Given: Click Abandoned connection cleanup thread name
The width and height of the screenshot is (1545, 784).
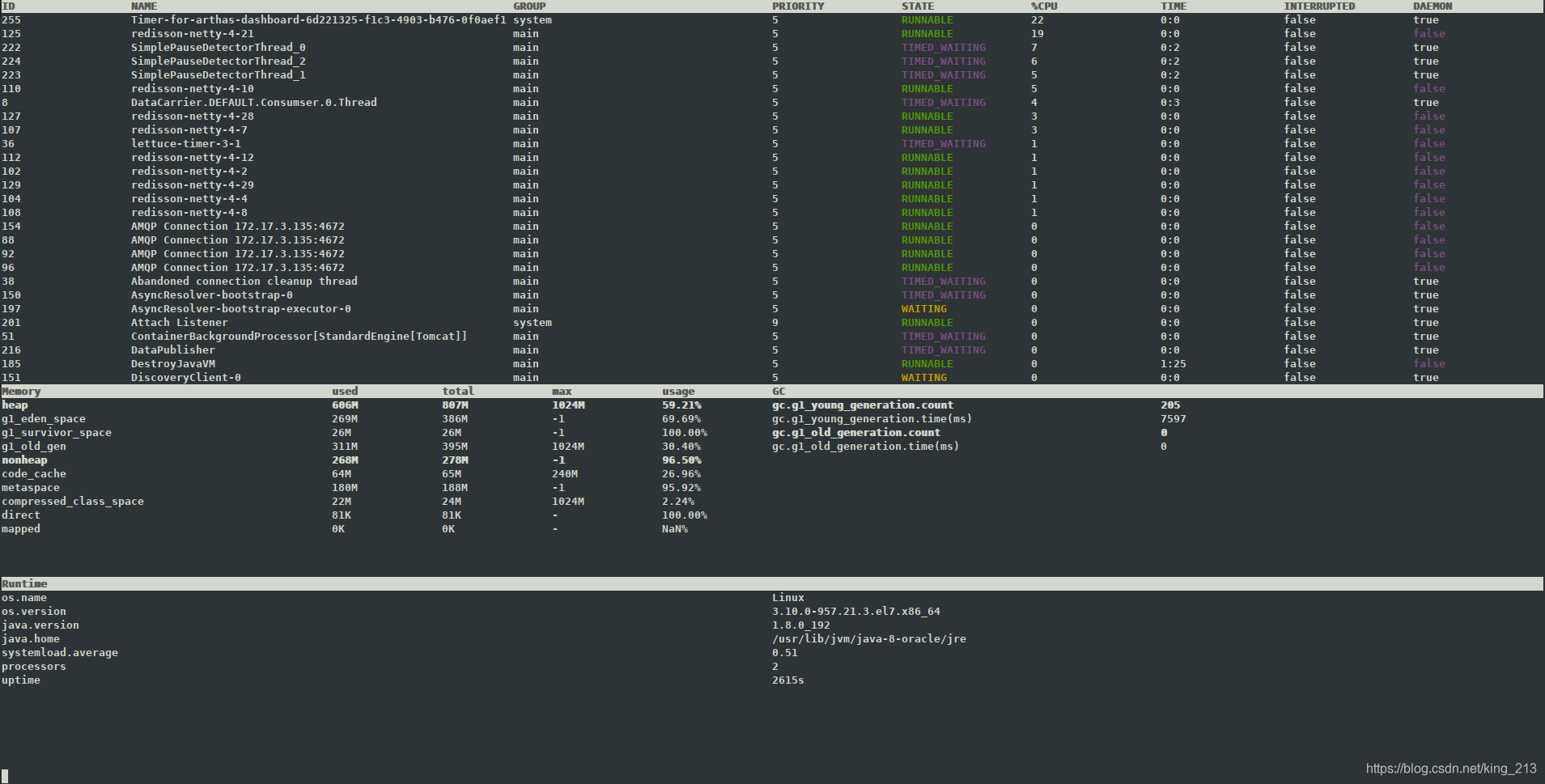Looking at the screenshot, I should point(244,282).
